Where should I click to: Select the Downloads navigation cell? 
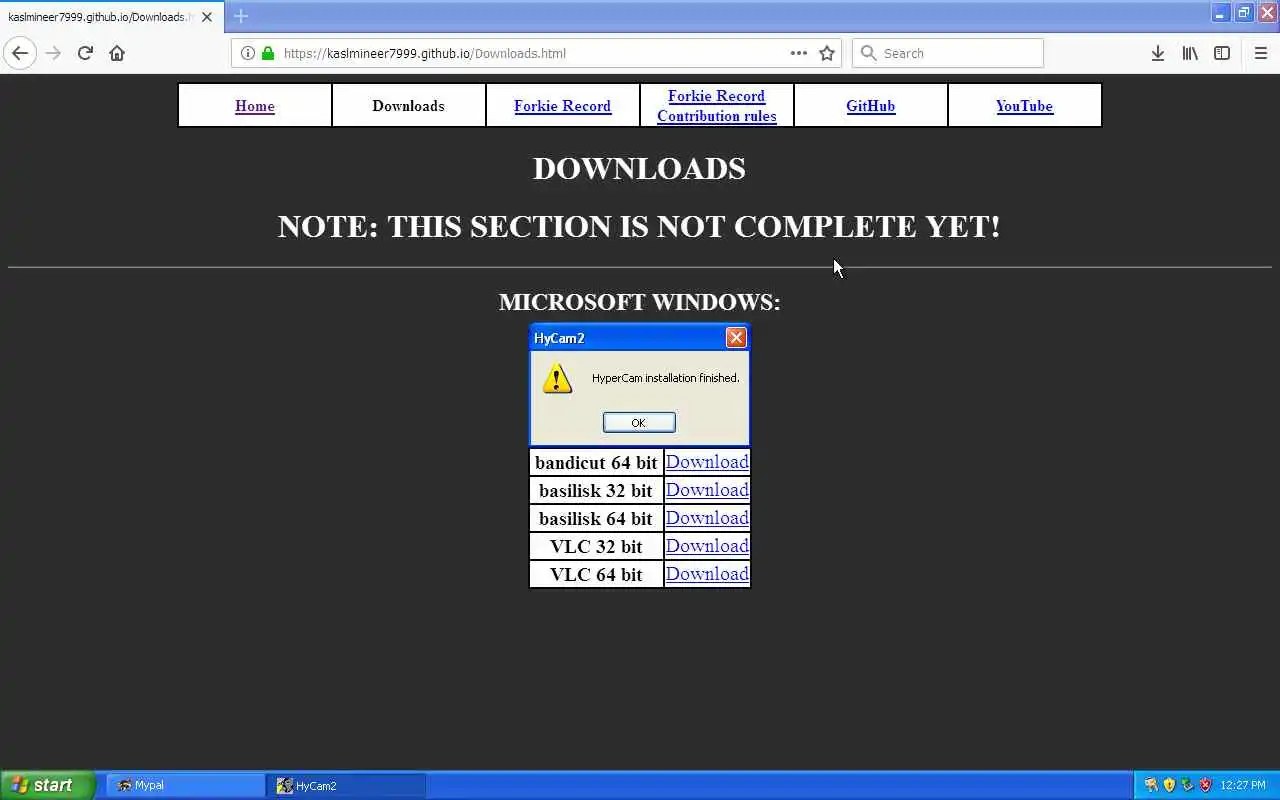coord(408,105)
